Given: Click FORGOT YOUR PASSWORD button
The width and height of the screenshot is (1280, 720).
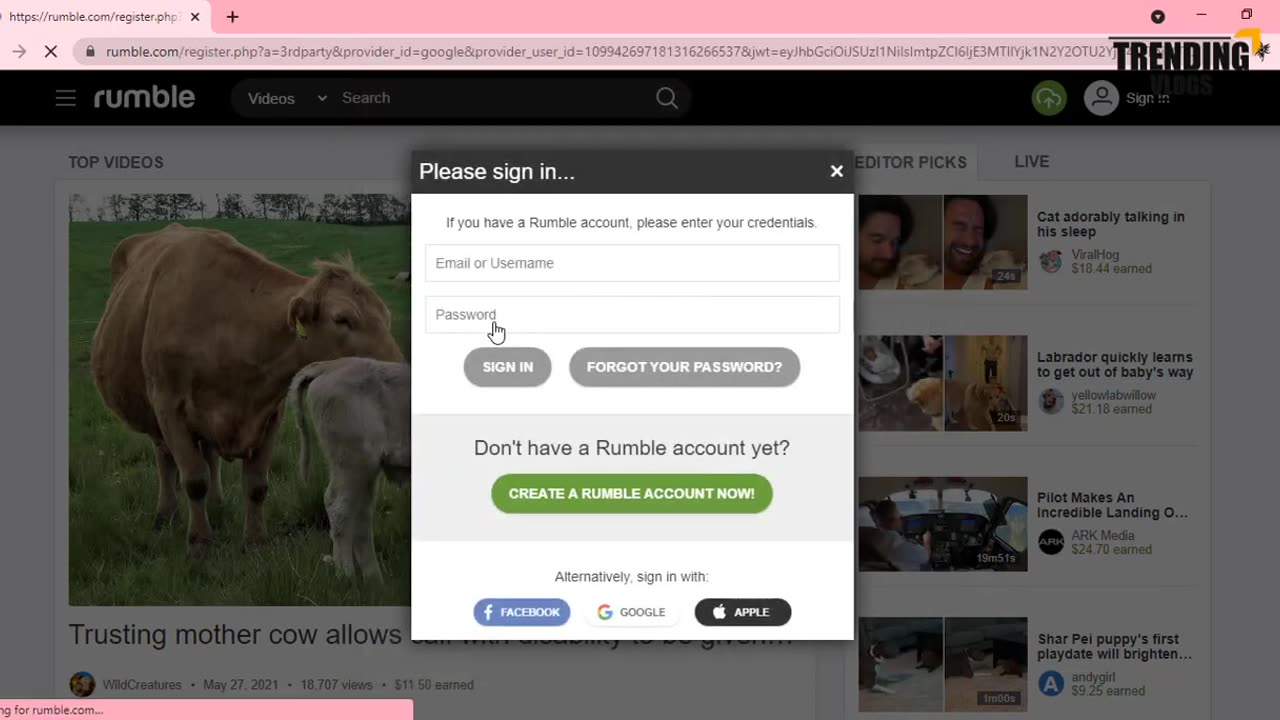Looking at the screenshot, I should [684, 367].
